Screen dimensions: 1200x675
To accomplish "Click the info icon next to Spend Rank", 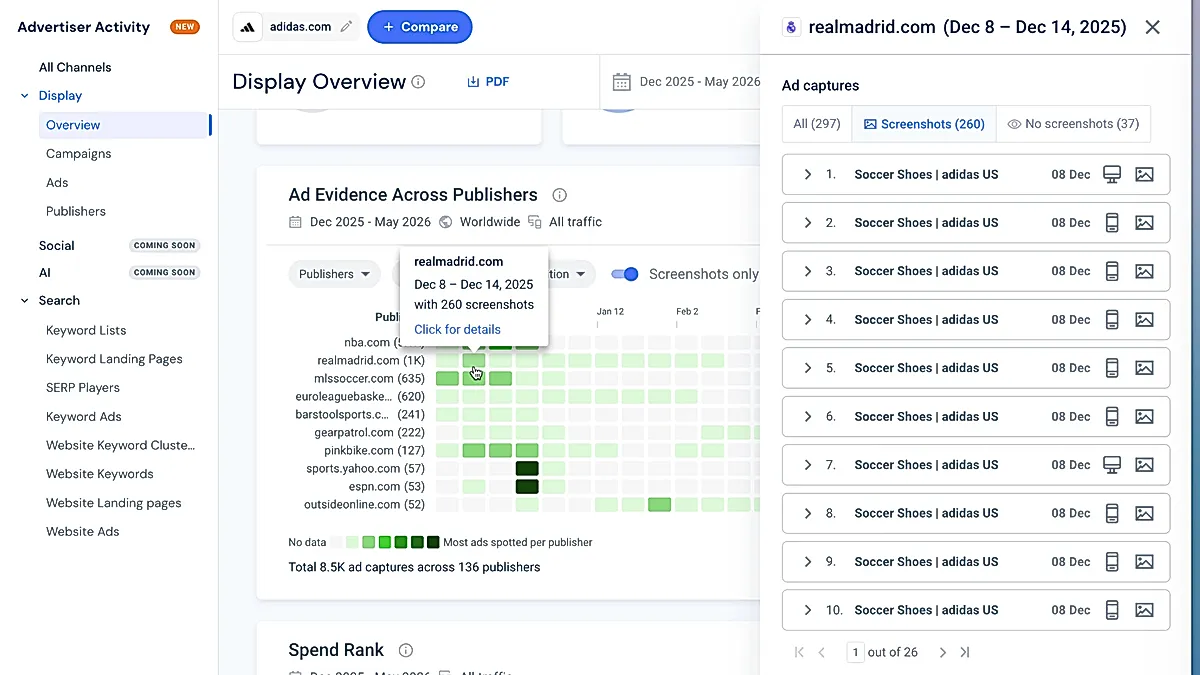I will pyautogui.click(x=406, y=650).
